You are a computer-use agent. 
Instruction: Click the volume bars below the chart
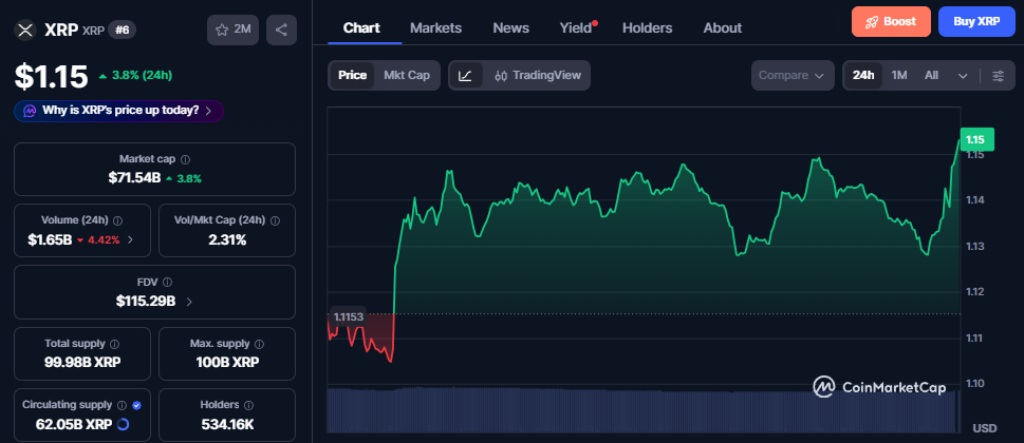[x=643, y=410]
